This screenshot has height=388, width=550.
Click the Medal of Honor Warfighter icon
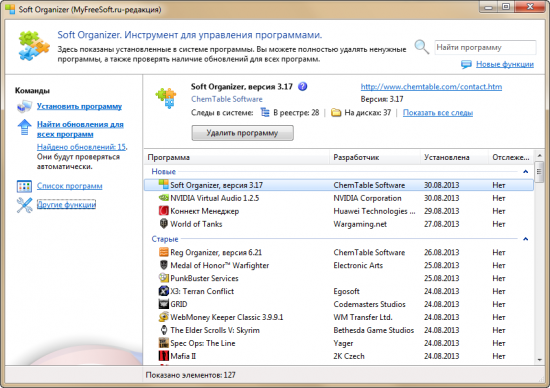pos(163,265)
